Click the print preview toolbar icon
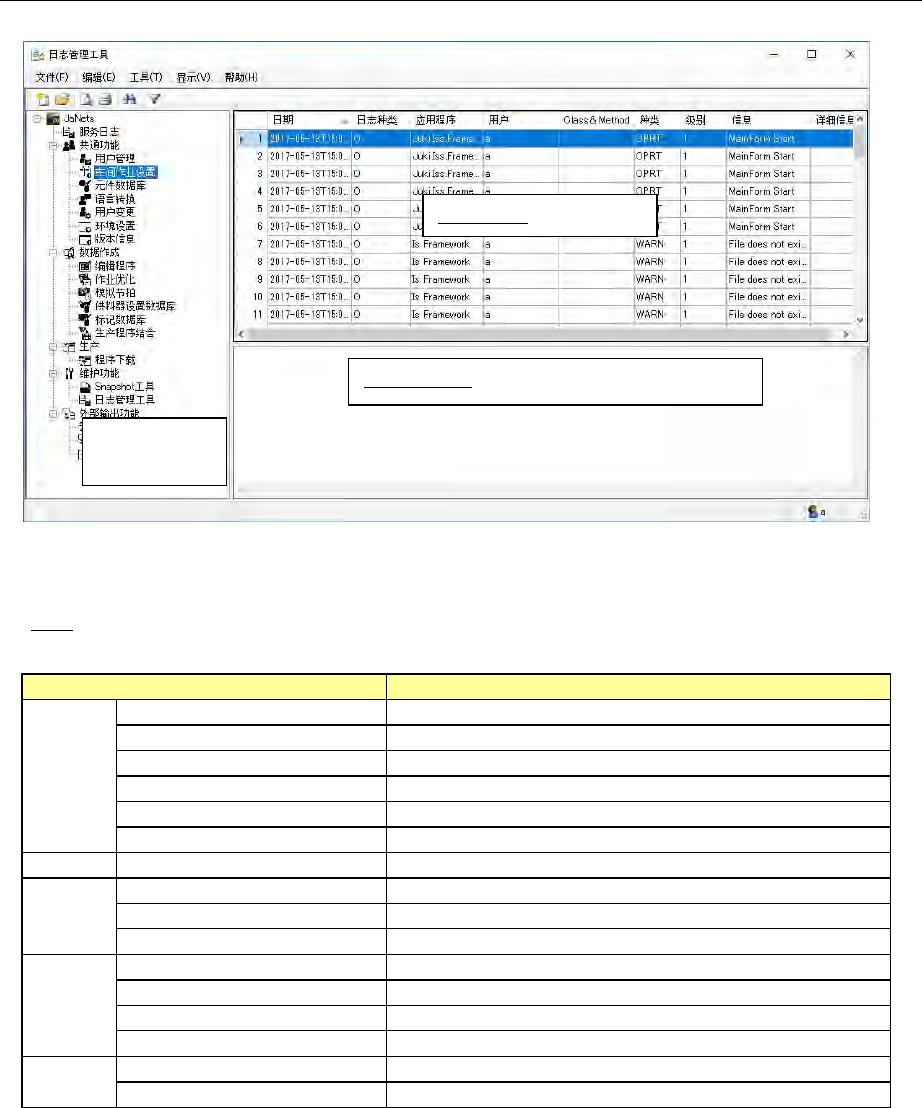922x1108 pixels. coord(85,100)
